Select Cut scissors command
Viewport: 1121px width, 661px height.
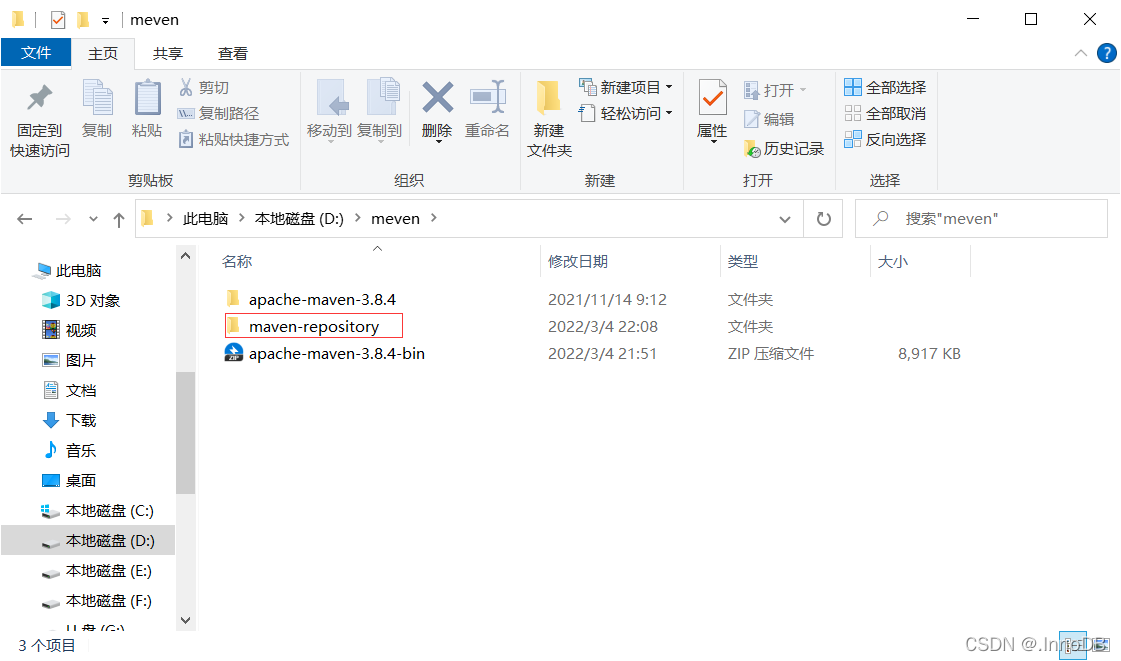pyautogui.click(x=204, y=87)
